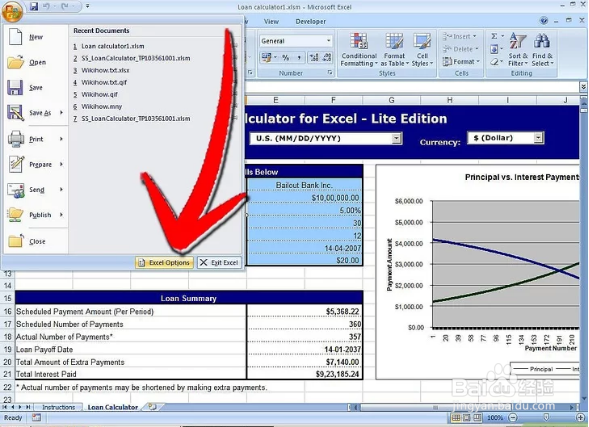The height and width of the screenshot is (427, 589).
Task: Apply Comma Style number format
Action: (x=299, y=57)
